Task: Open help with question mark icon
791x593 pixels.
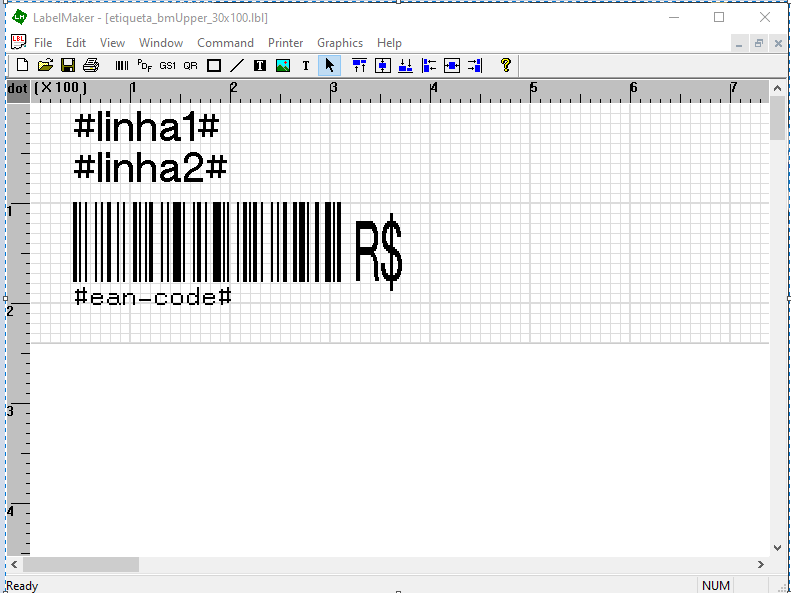Action: tap(506, 65)
